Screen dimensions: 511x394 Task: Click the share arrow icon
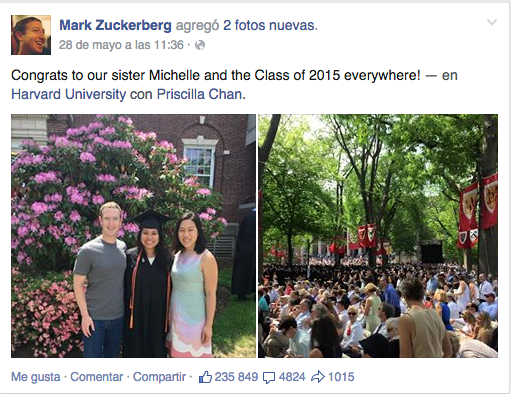click(x=318, y=377)
